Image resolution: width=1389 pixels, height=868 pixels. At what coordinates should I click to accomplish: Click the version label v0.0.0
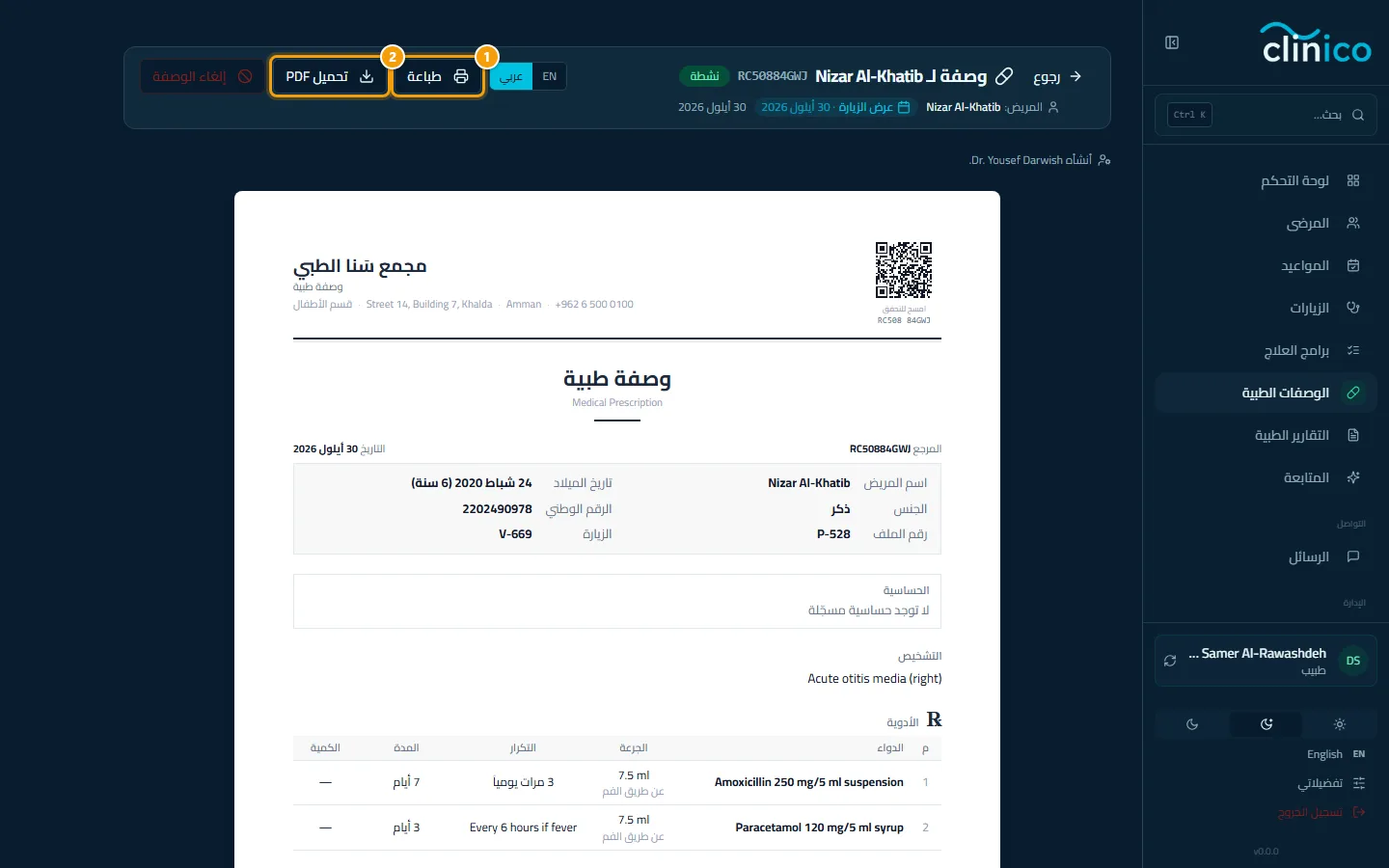coord(1266,852)
